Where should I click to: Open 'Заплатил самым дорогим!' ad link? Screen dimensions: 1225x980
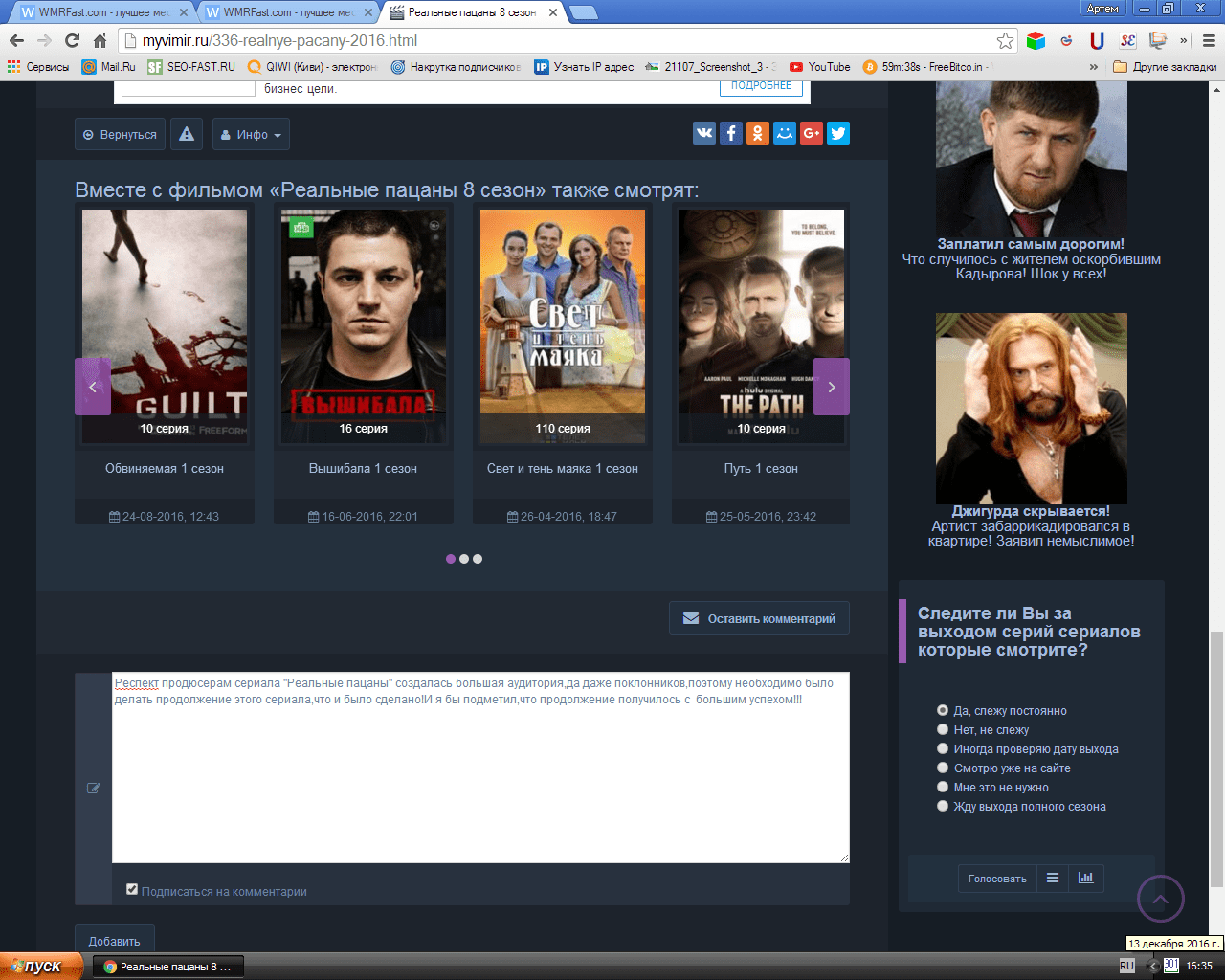(1031, 244)
